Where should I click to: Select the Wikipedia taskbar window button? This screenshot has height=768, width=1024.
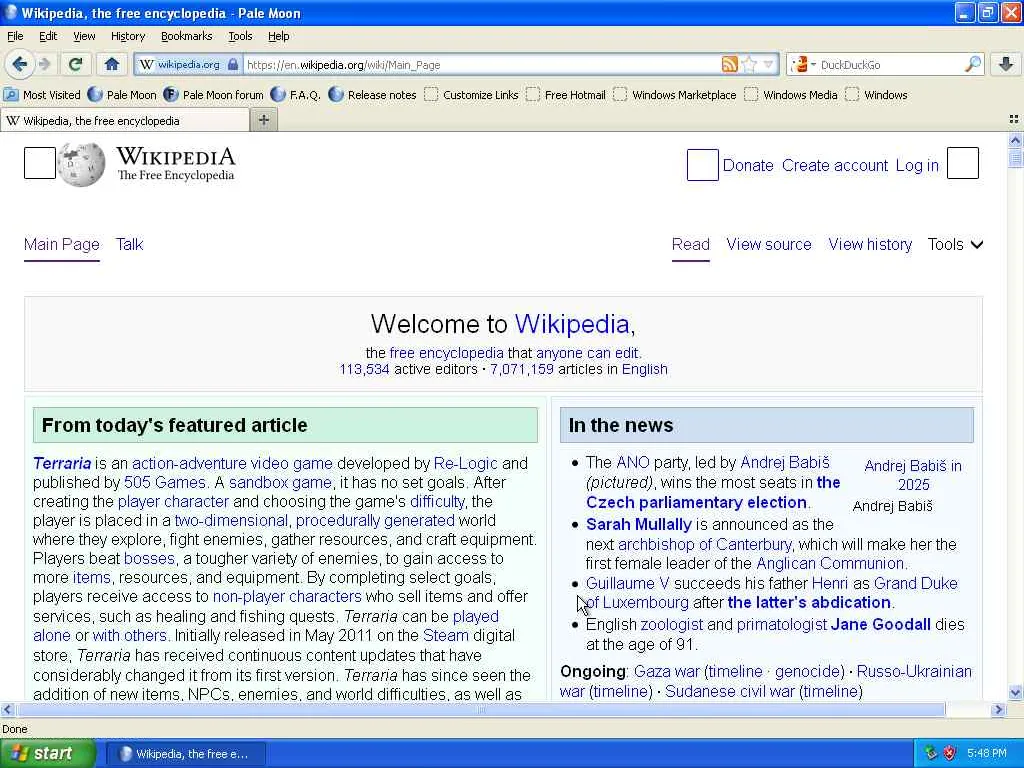185,754
